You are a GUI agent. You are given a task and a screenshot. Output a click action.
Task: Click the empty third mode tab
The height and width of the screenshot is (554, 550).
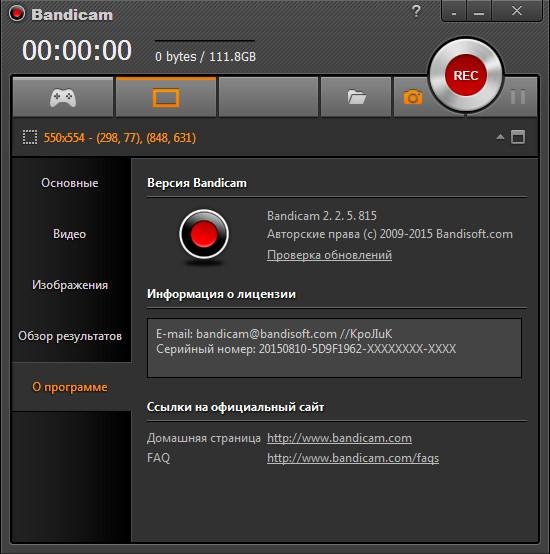pos(268,97)
